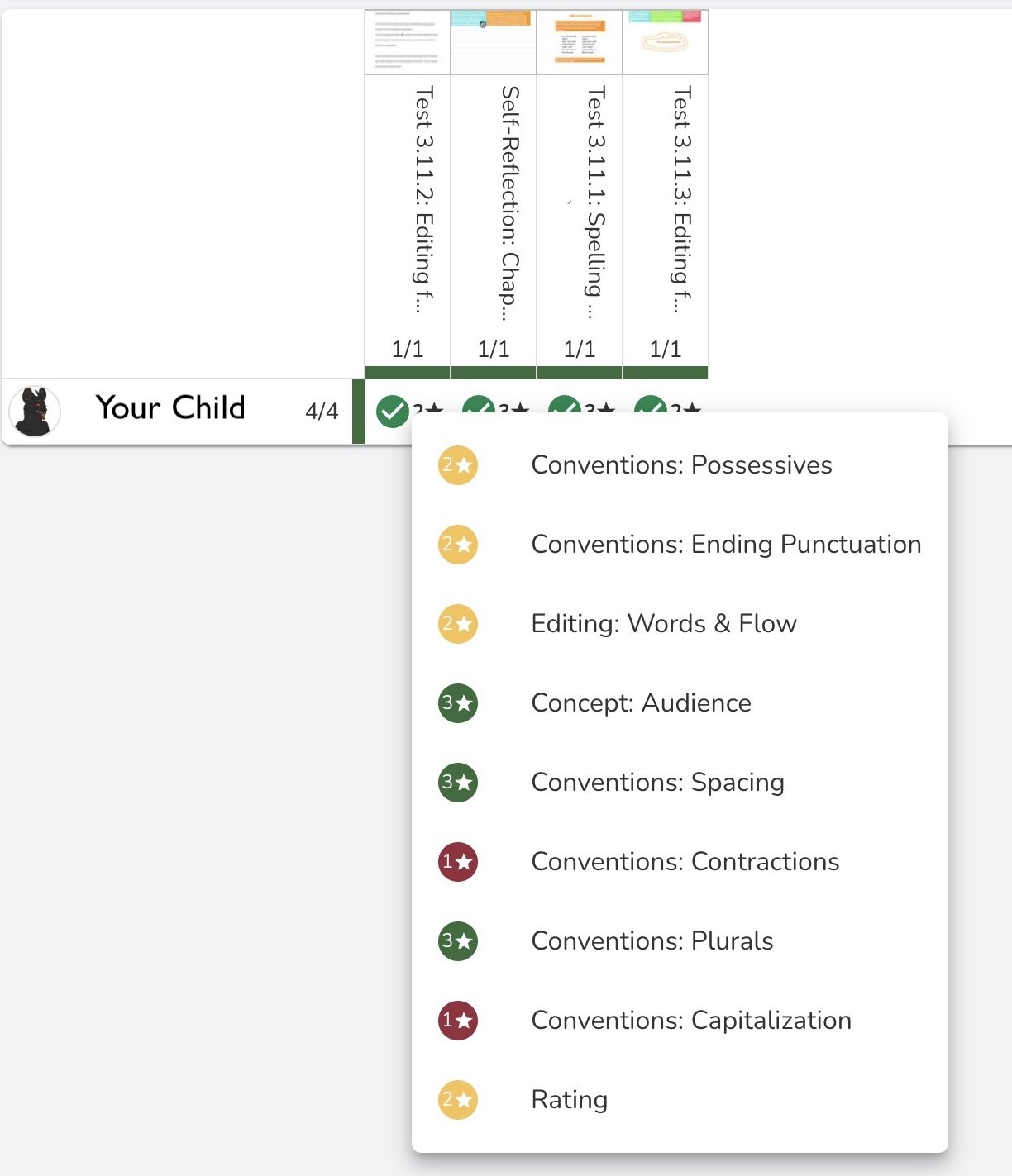Open Test 3.11.1: Spelling column header
This screenshot has width=1012, height=1176.
pyautogui.click(x=596, y=202)
